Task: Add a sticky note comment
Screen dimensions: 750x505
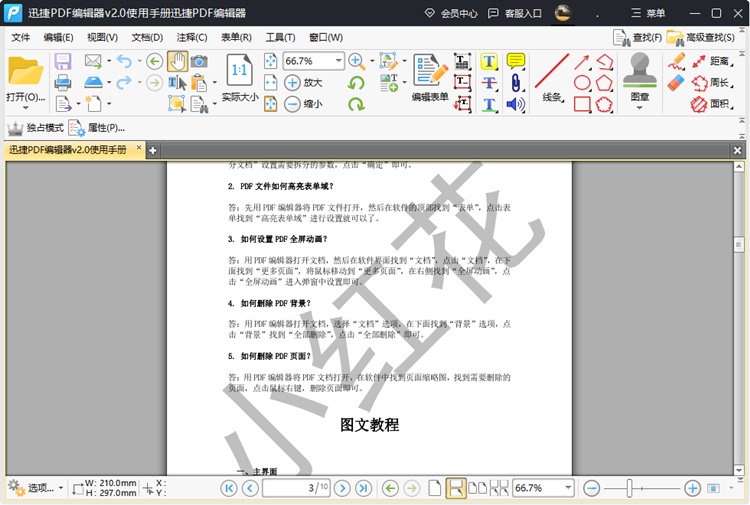Action: [x=516, y=61]
